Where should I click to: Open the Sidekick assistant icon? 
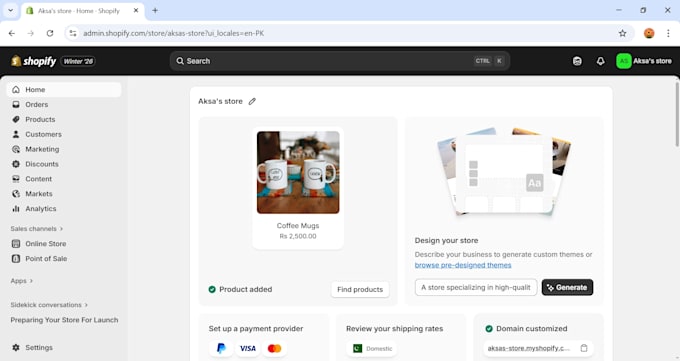pyautogui.click(x=577, y=61)
